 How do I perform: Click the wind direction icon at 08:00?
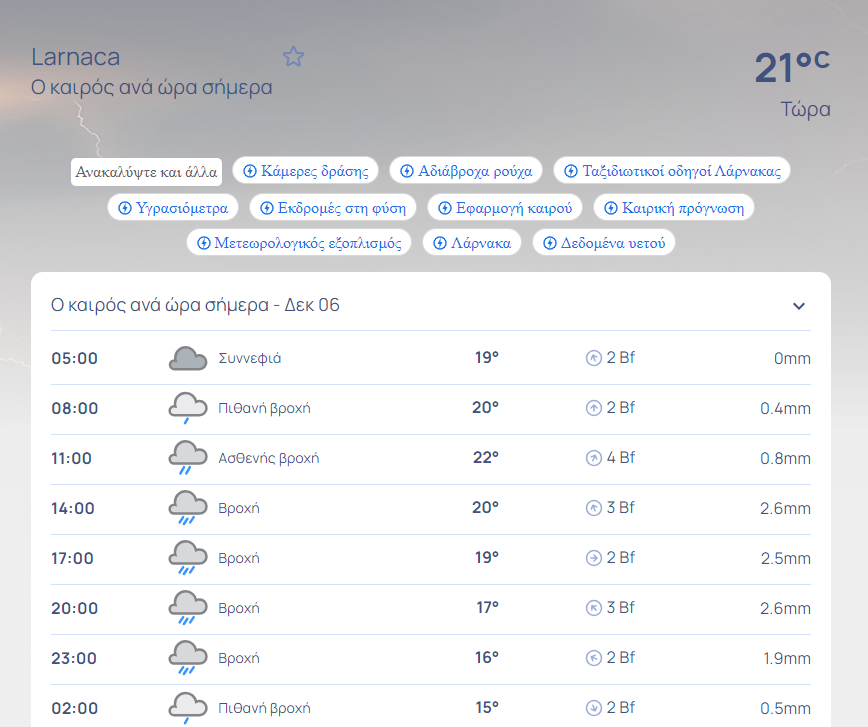click(x=593, y=408)
